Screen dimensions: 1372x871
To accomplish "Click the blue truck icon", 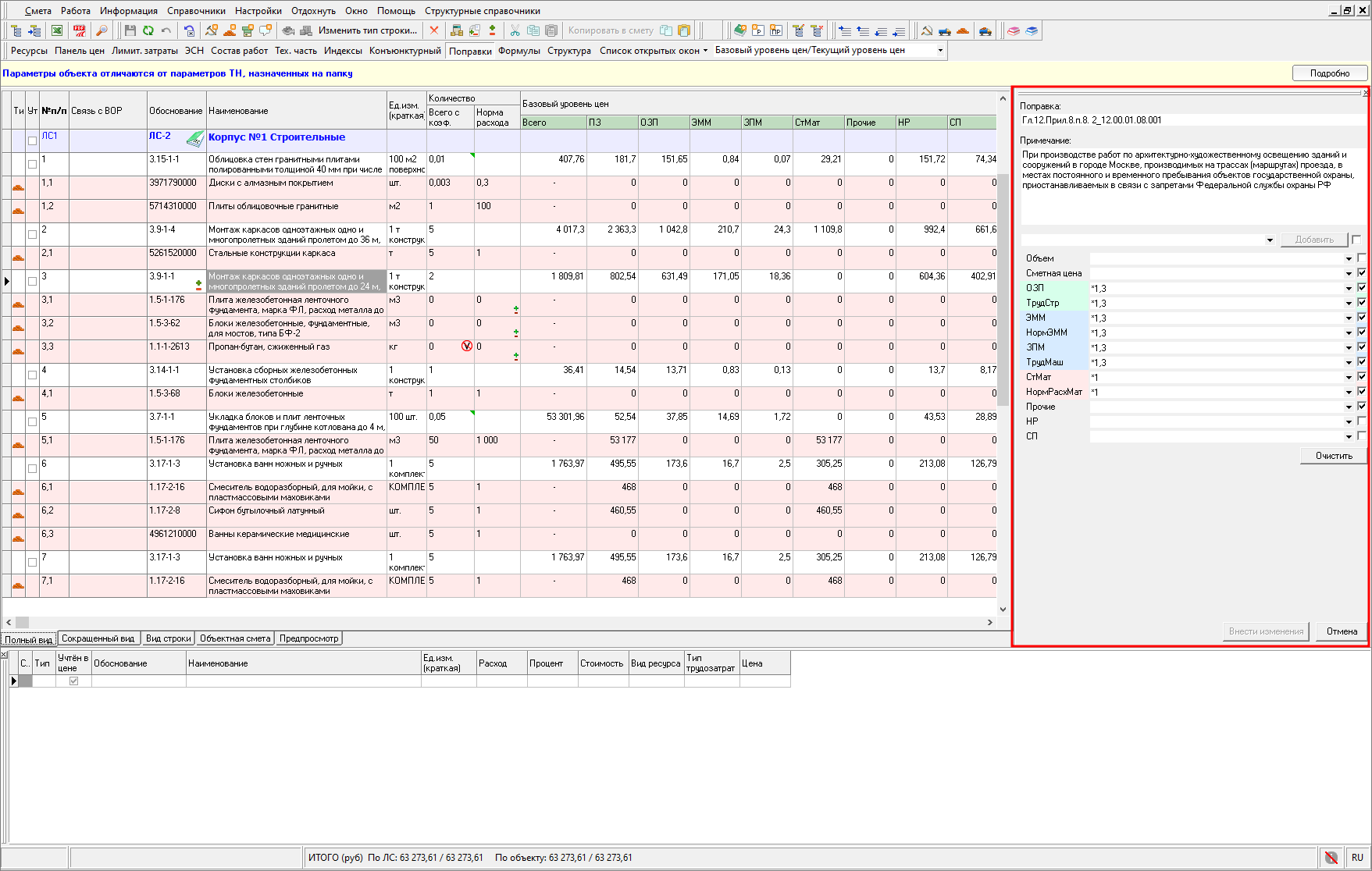I will [x=945, y=30].
